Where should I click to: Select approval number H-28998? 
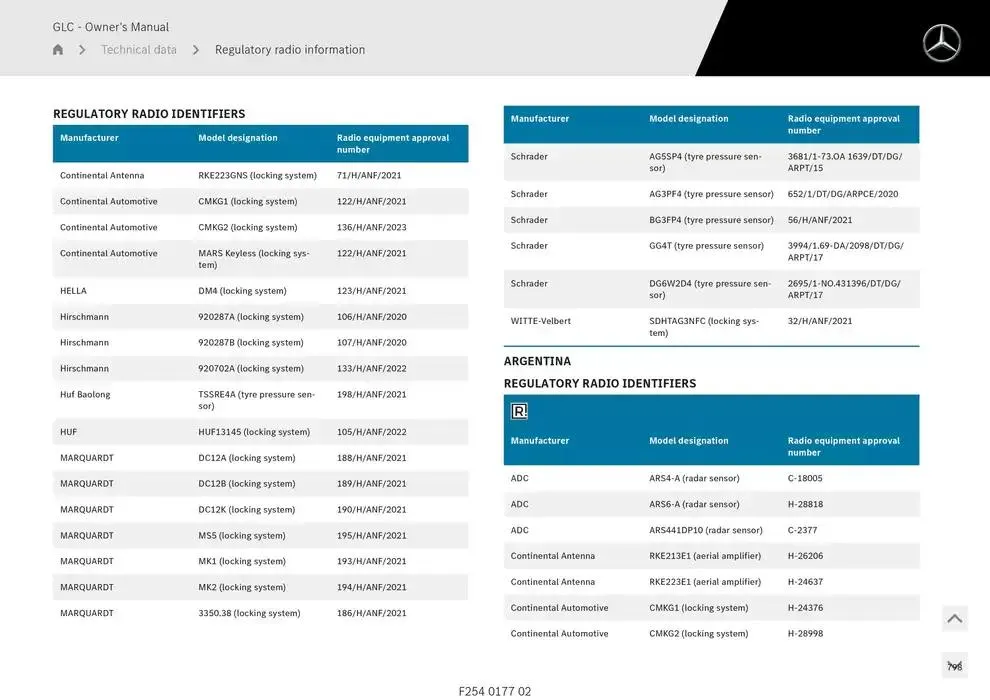click(805, 634)
